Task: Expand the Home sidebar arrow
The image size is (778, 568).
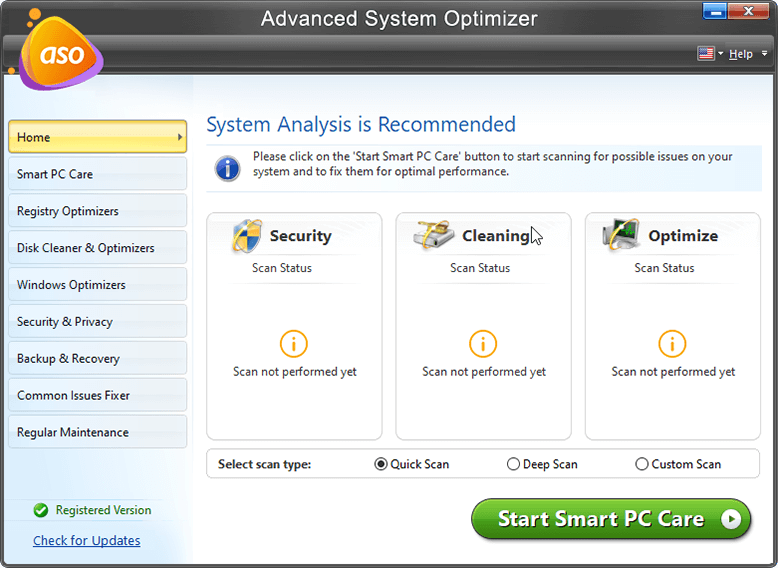Action: 180,137
